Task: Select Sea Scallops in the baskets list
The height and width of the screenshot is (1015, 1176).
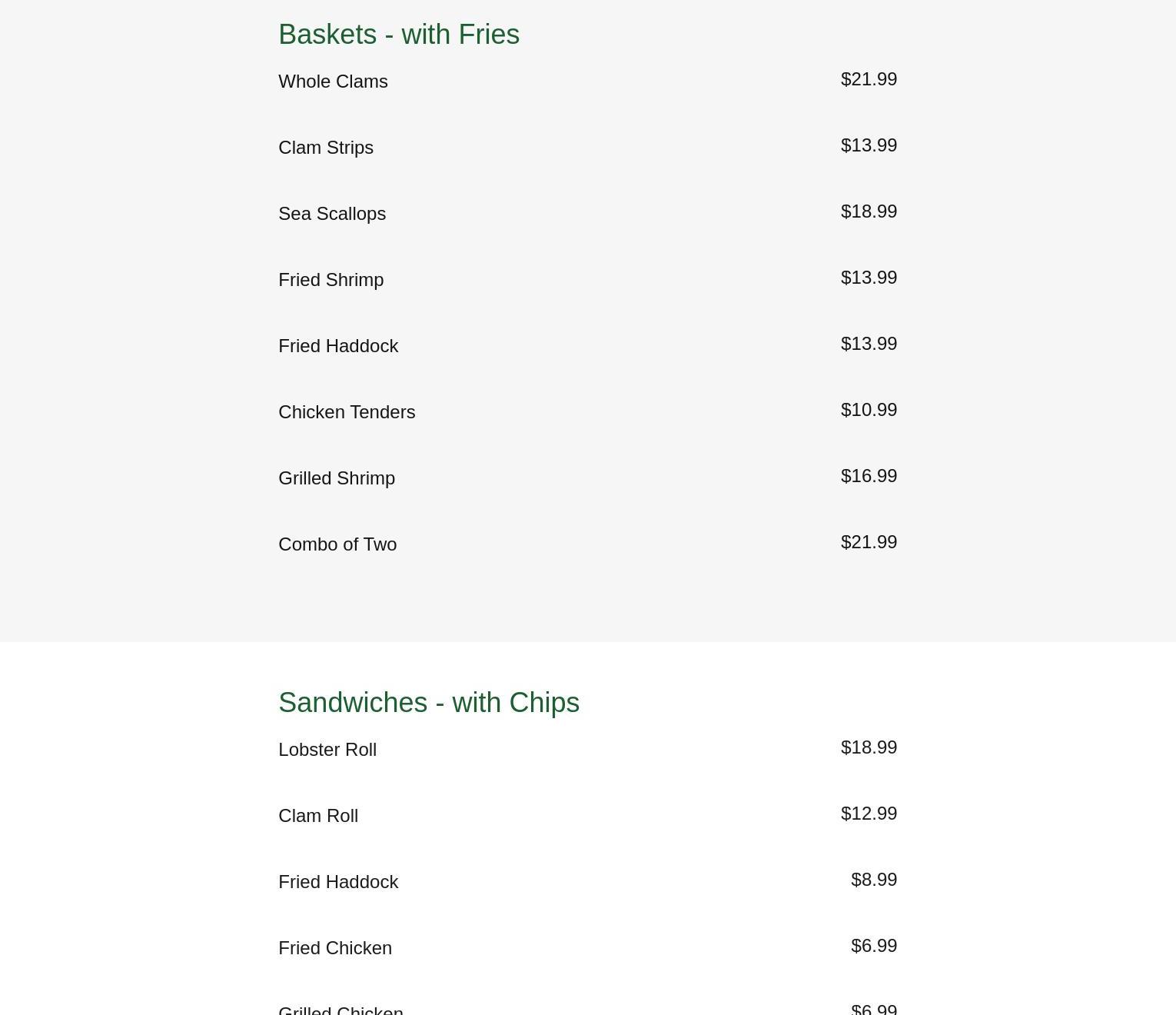Action: [x=332, y=214]
